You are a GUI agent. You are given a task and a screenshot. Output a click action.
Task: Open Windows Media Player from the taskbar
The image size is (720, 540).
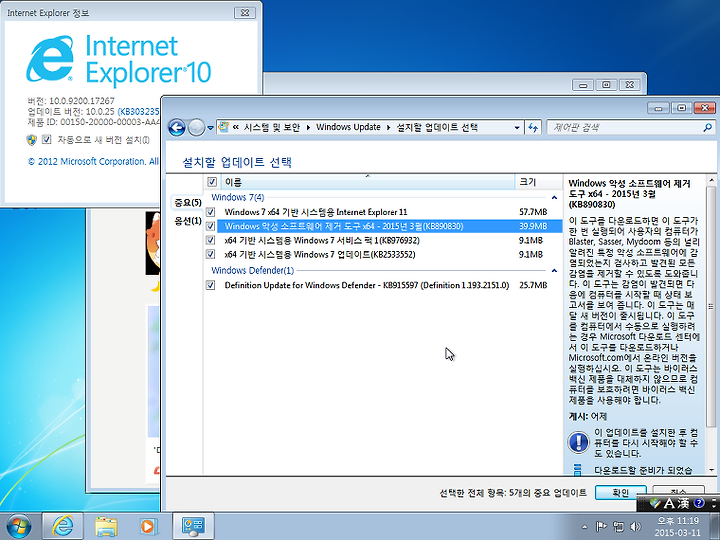[148, 526]
